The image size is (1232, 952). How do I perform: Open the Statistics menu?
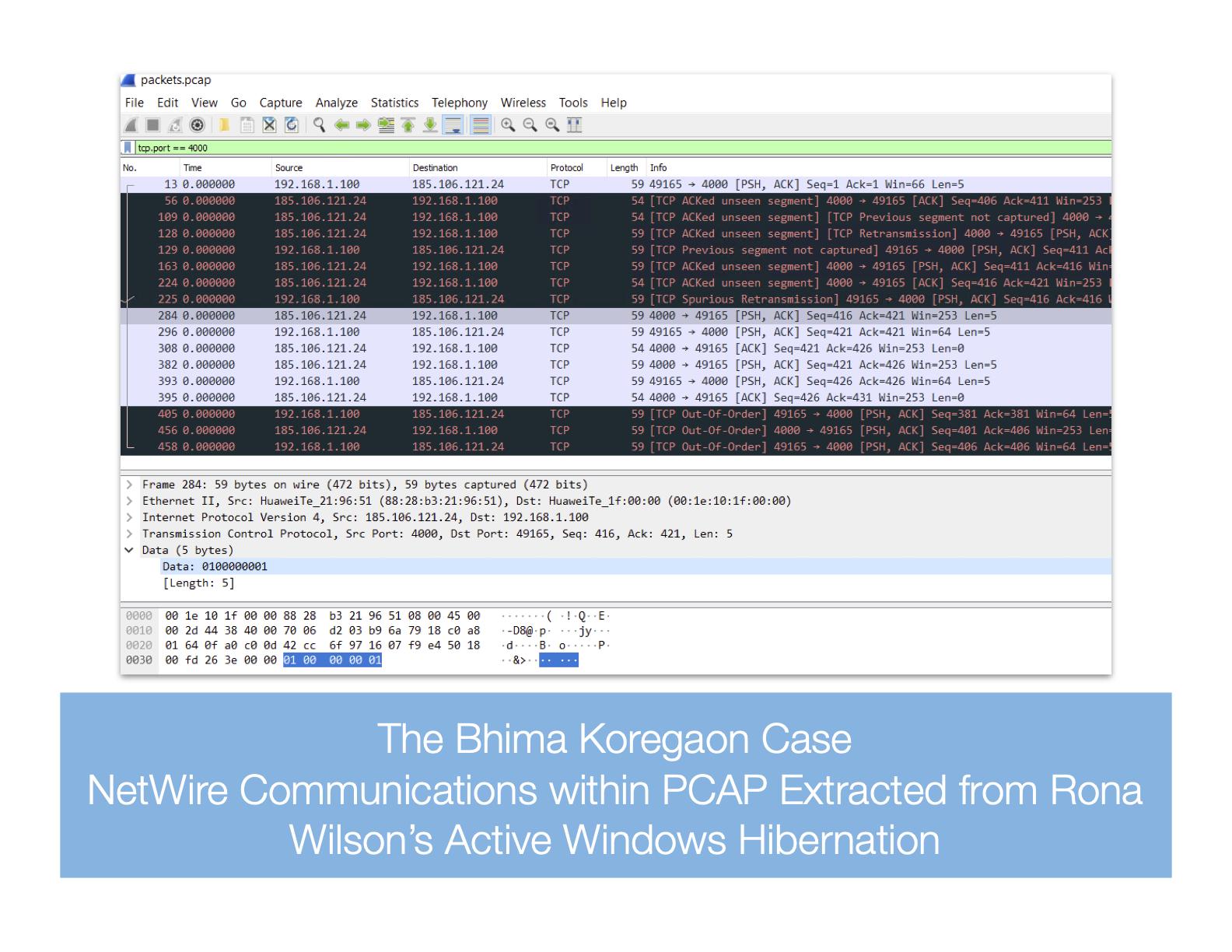coord(394,103)
